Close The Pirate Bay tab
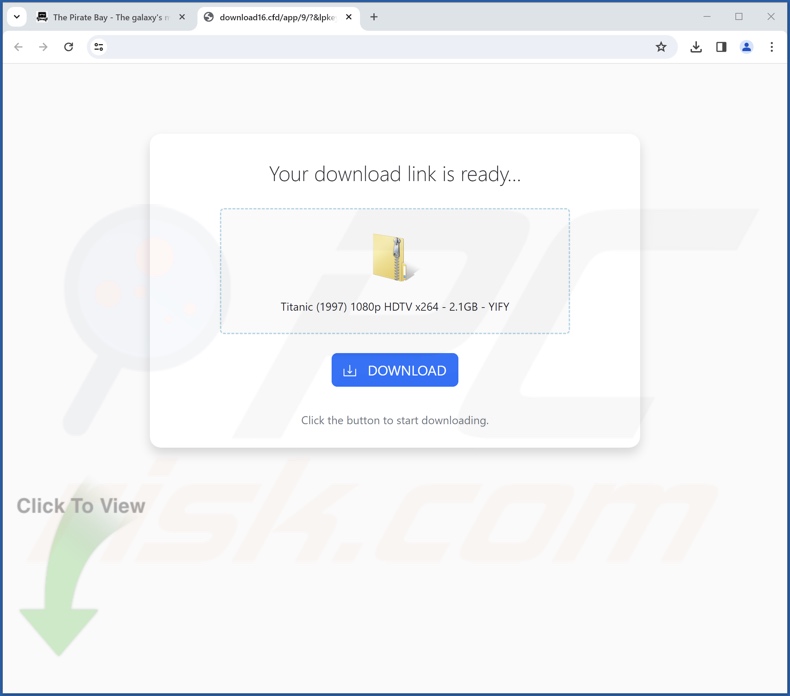Image resolution: width=790 pixels, height=696 pixels. tap(182, 17)
